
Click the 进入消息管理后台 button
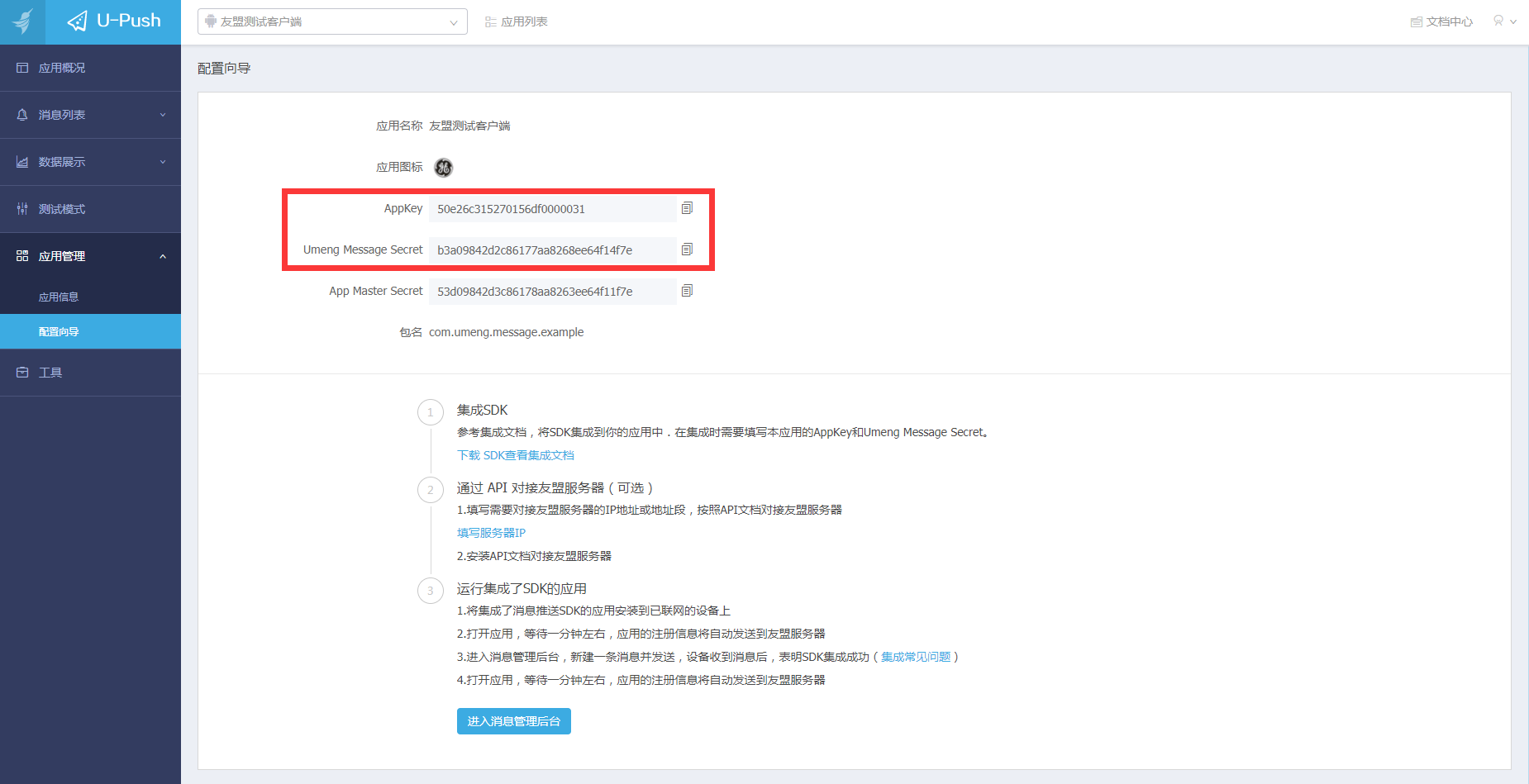tap(514, 721)
